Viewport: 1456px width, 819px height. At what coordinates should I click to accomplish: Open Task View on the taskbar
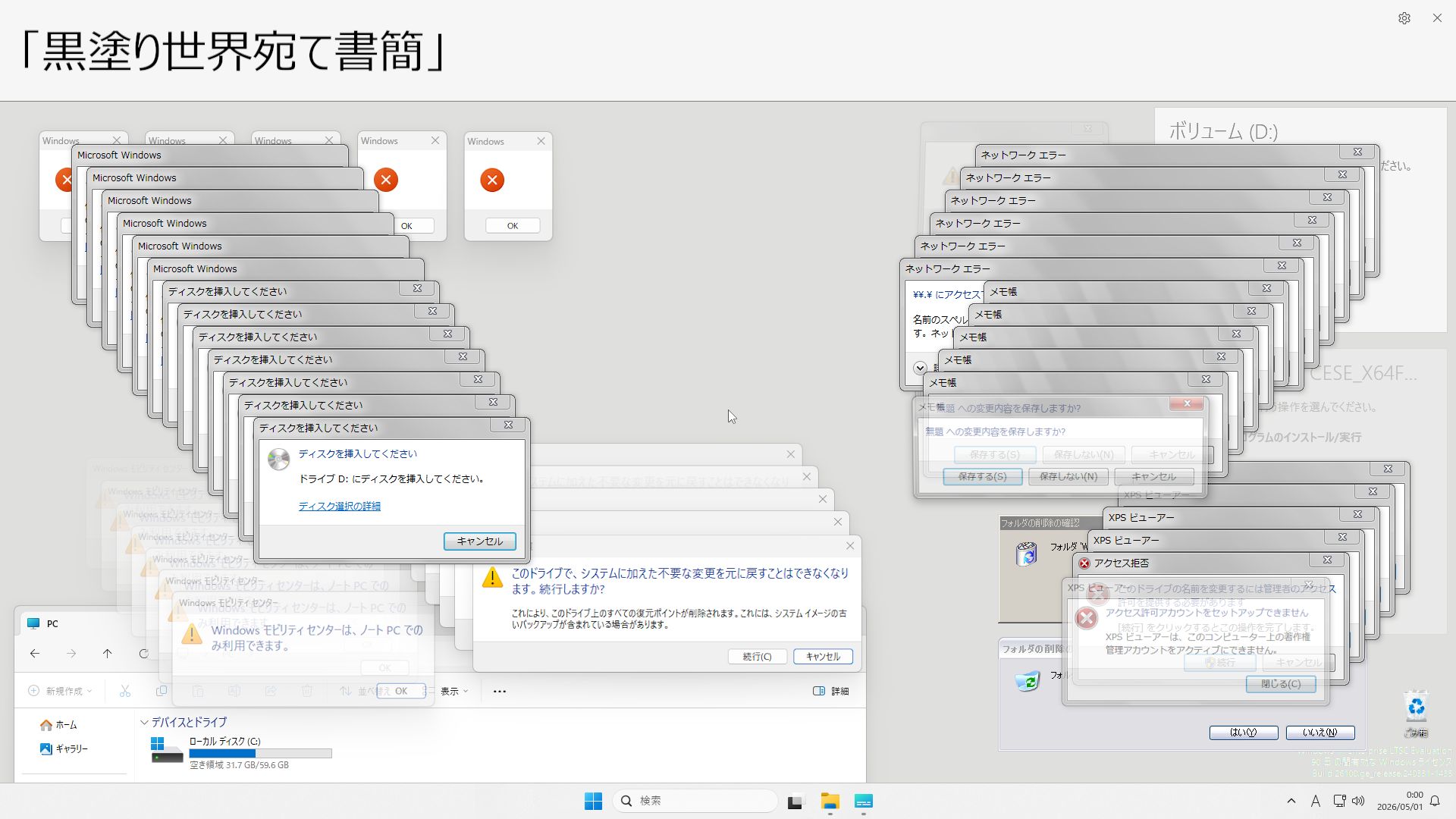[795, 801]
